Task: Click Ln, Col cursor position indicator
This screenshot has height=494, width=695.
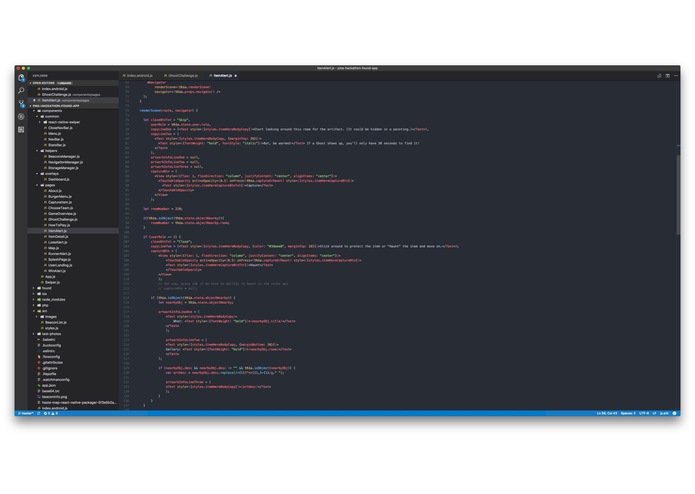Action: pyautogui.click(x=607, y=413)
